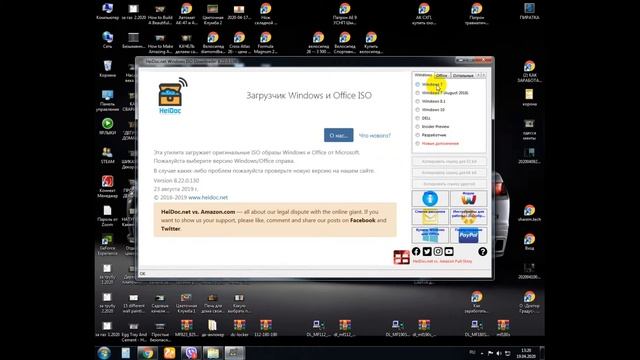Click the blue info circle icon

[430, 198]
